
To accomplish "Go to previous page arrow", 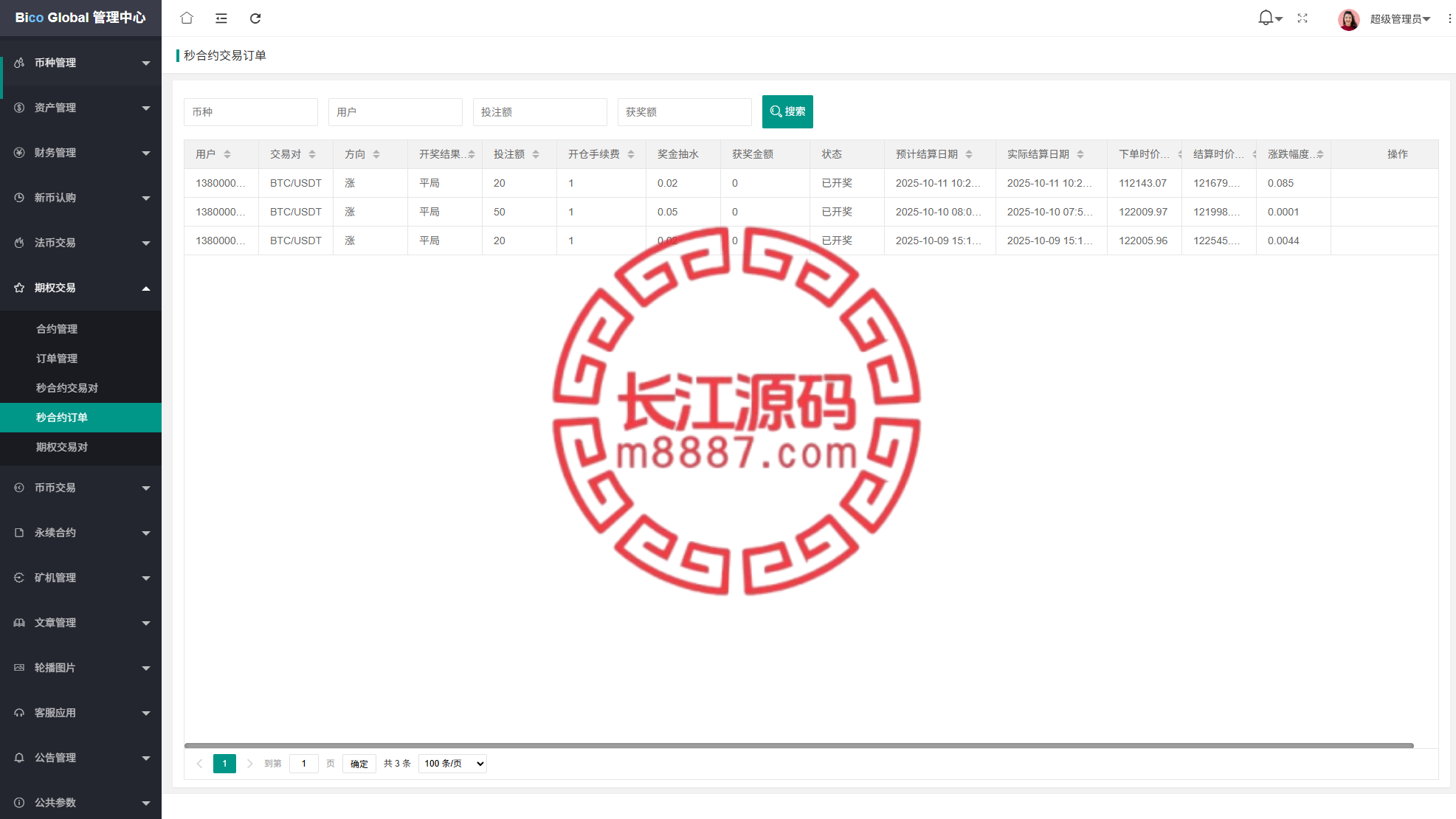I will tap(199, 764).
